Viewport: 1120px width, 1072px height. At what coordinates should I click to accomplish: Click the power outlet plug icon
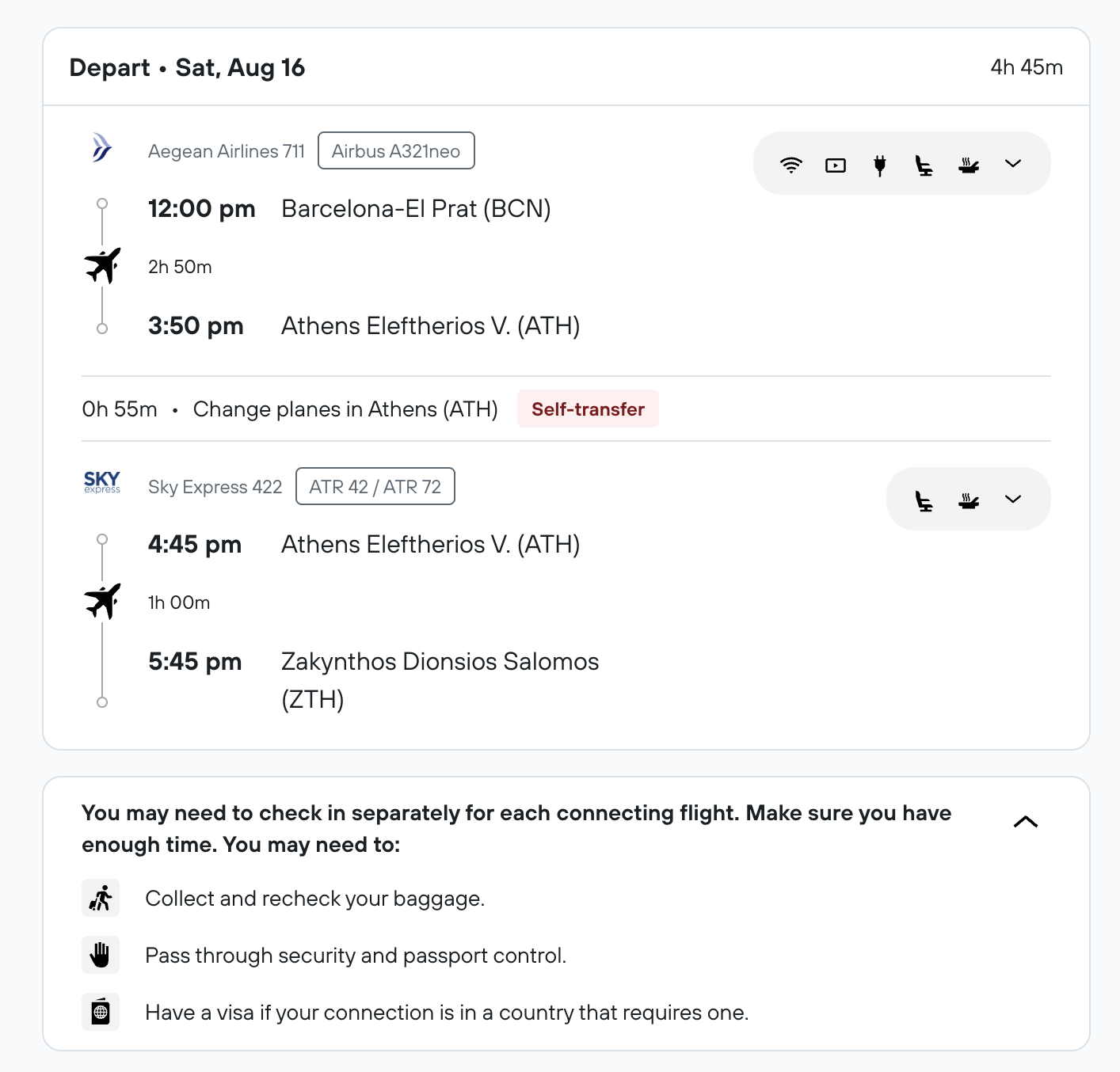(x=879, y=165)
